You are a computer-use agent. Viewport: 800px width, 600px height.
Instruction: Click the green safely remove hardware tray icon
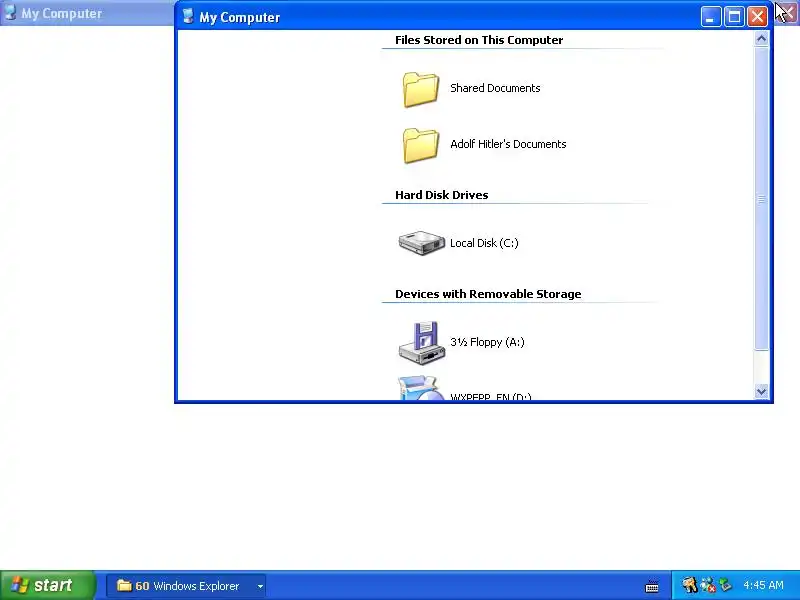point(725,585)
